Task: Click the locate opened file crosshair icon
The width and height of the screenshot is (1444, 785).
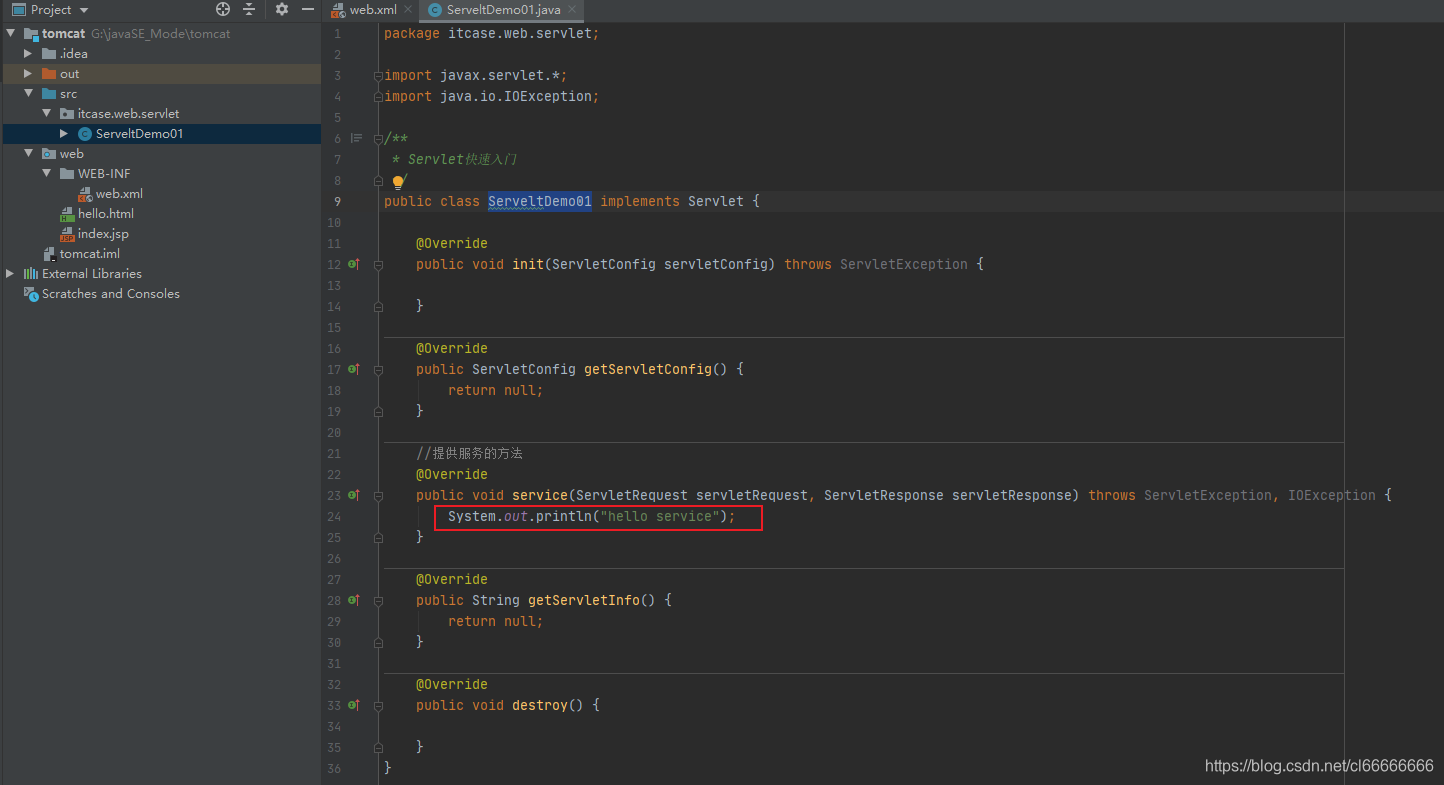Action: (223, 9)
